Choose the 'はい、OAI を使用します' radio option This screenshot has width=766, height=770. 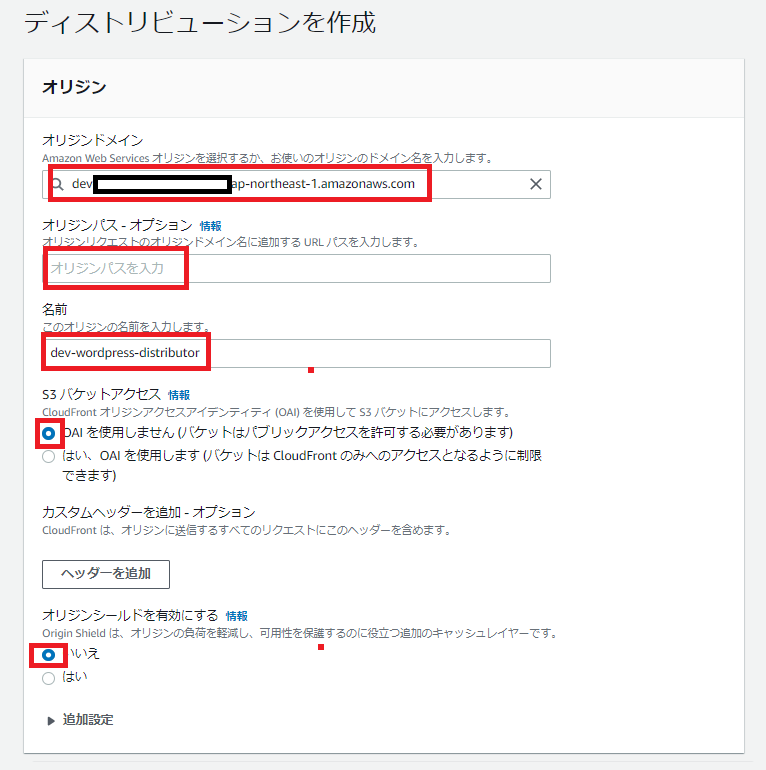49,457
